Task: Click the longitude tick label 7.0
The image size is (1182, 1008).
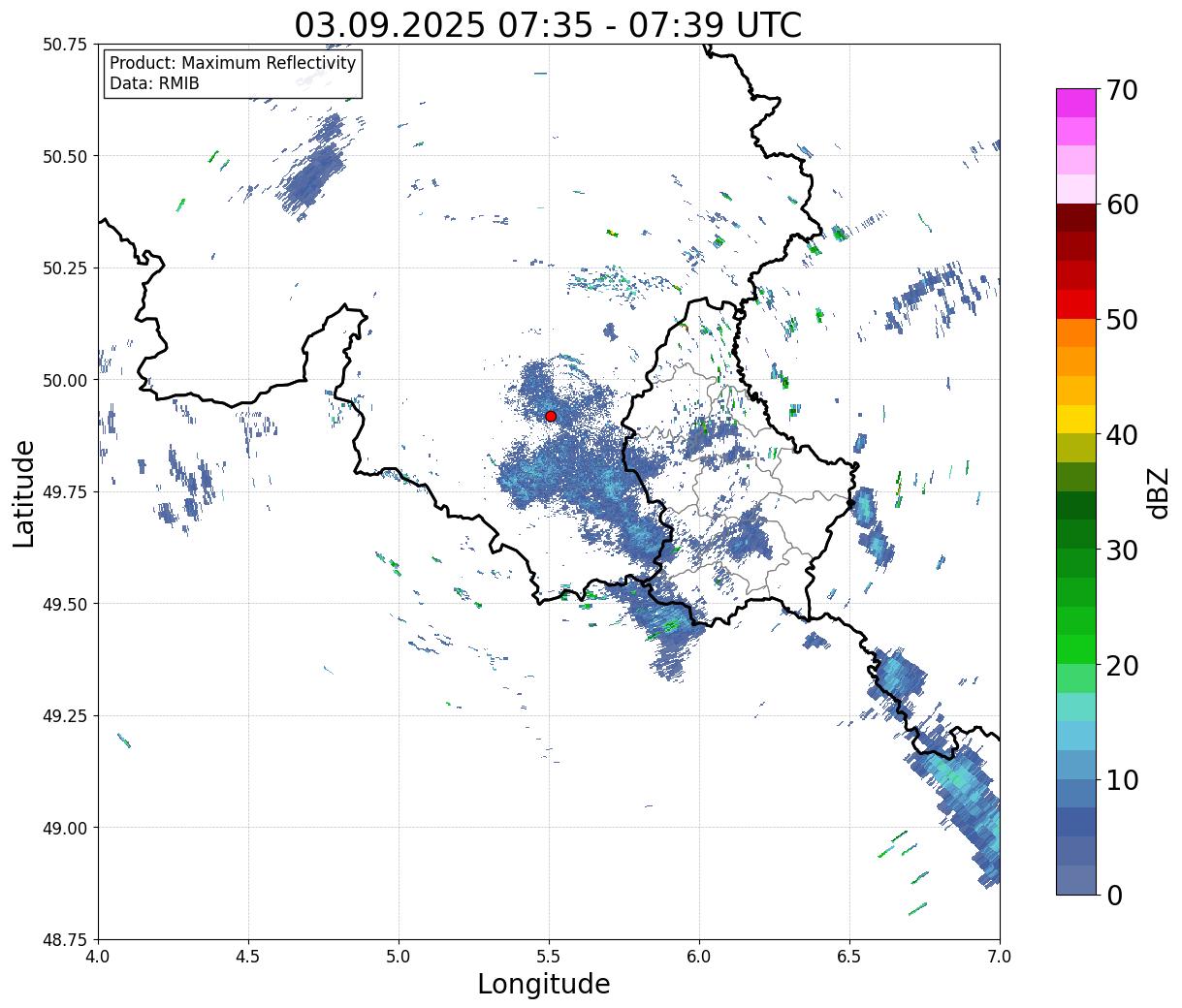Action: point(1000,957)
